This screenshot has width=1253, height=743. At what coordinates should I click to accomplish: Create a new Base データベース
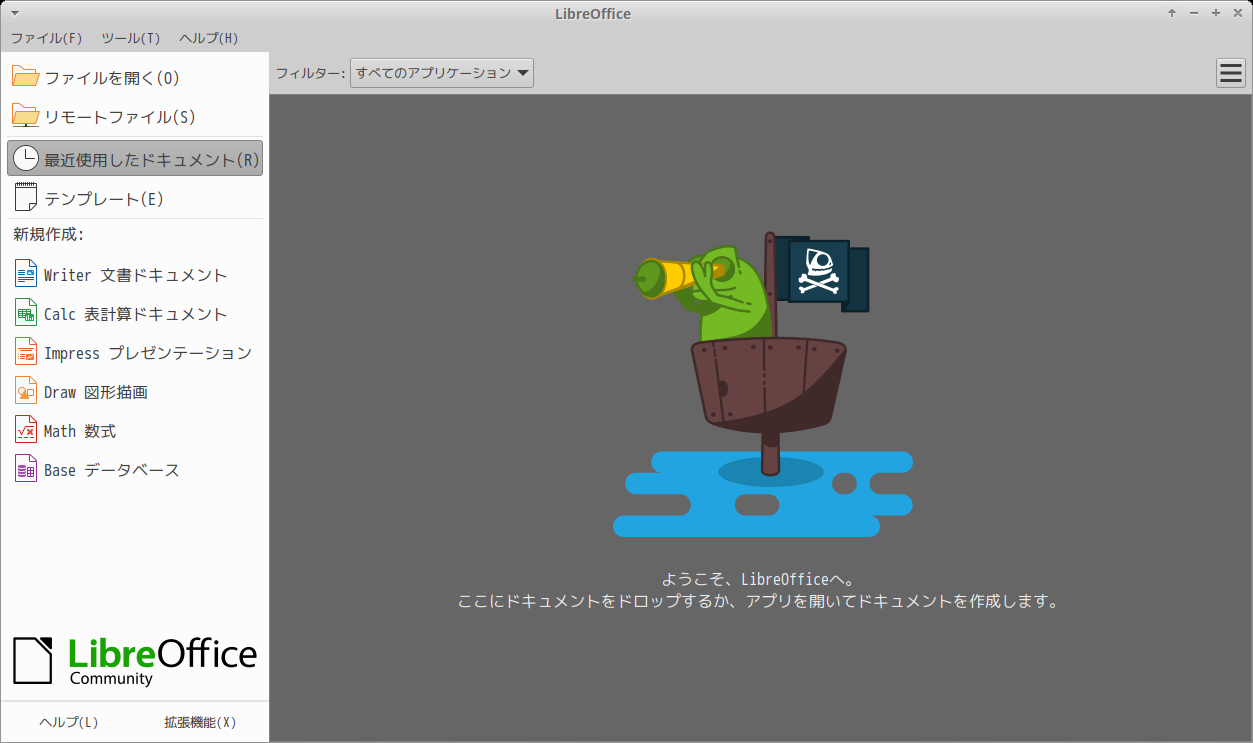(135, 469)
